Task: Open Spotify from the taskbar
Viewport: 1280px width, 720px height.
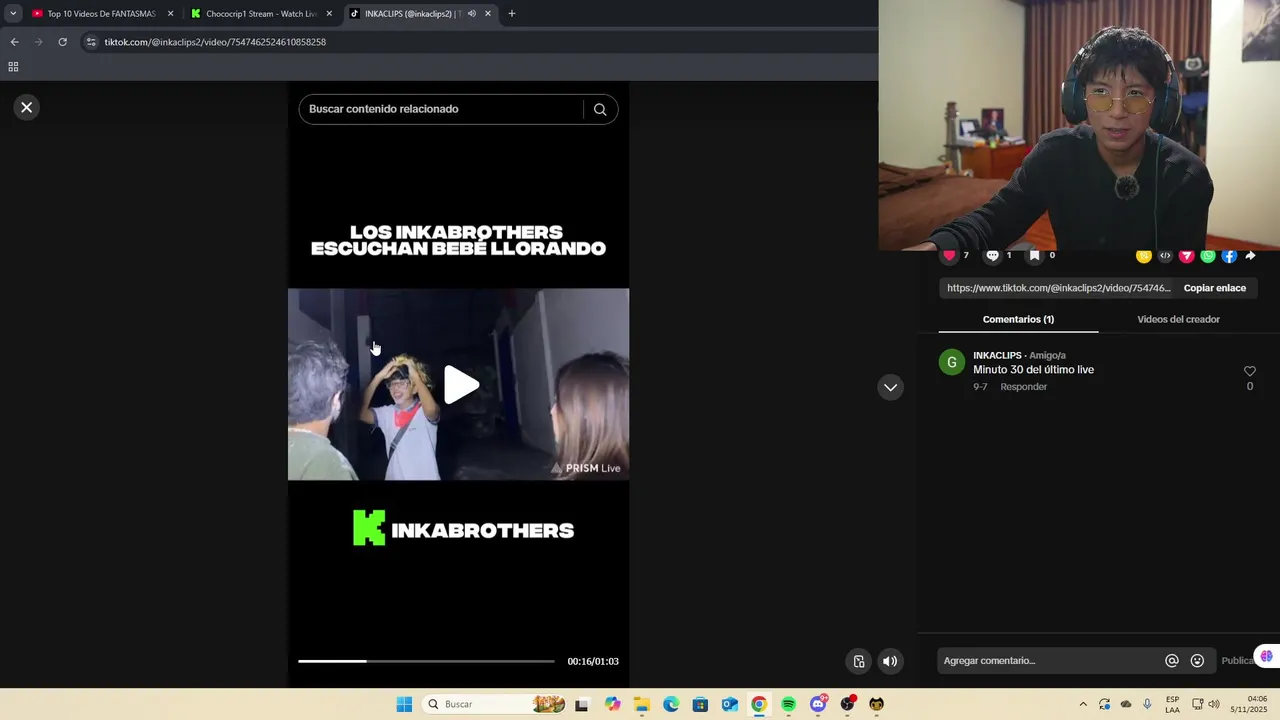Action: coord(788,704)
